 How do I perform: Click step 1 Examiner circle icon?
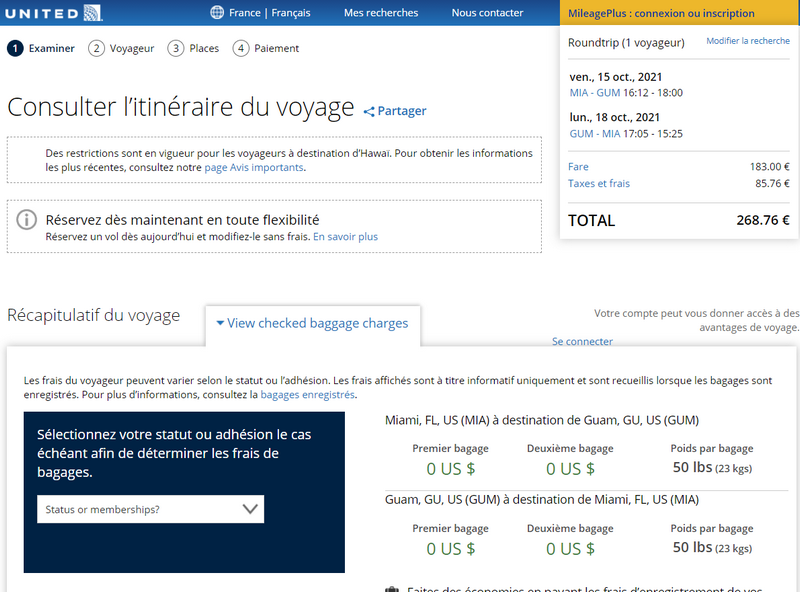(x=15, y=48)
